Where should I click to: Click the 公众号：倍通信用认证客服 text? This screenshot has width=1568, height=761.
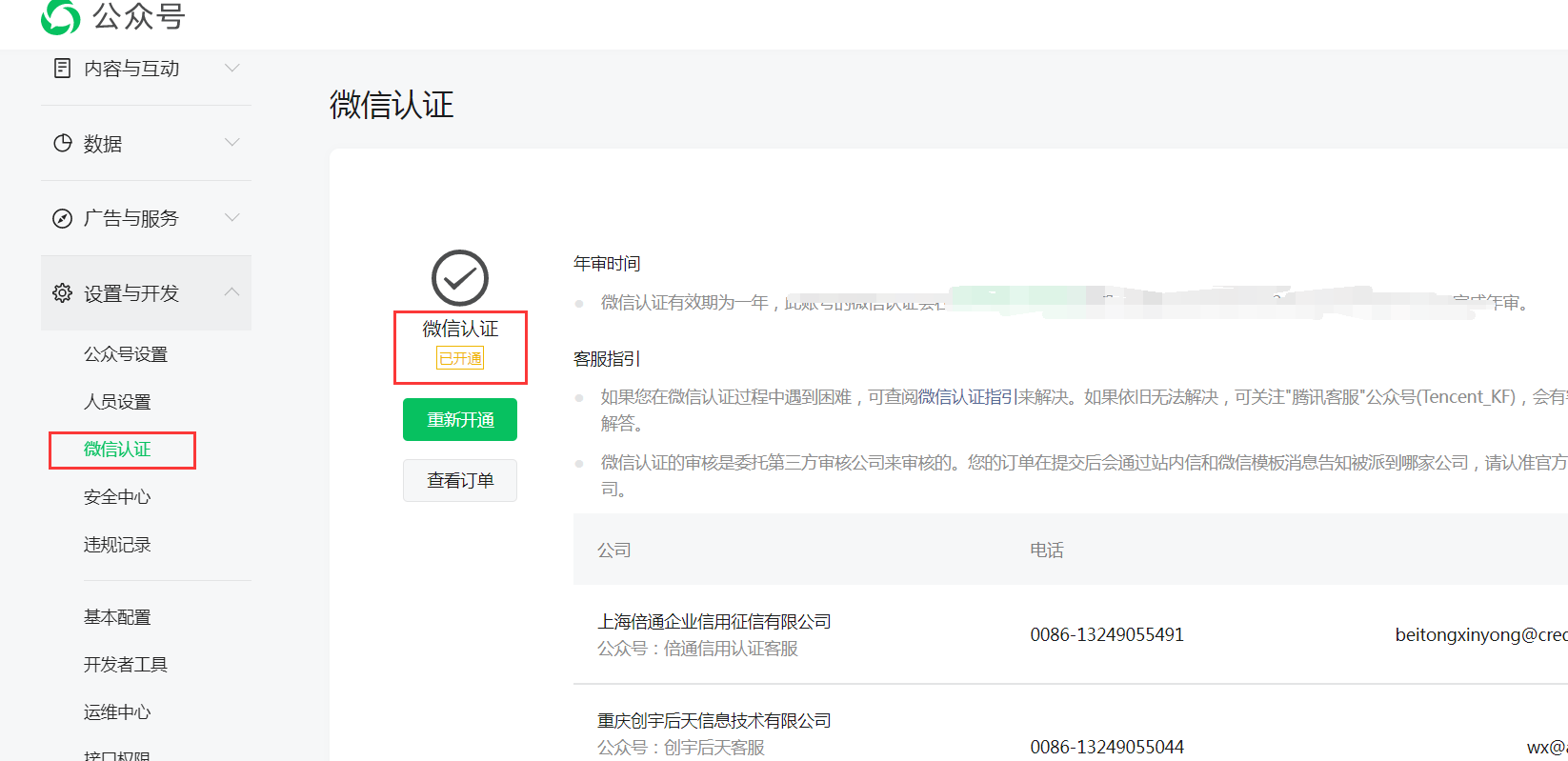(x=698, y=649)
